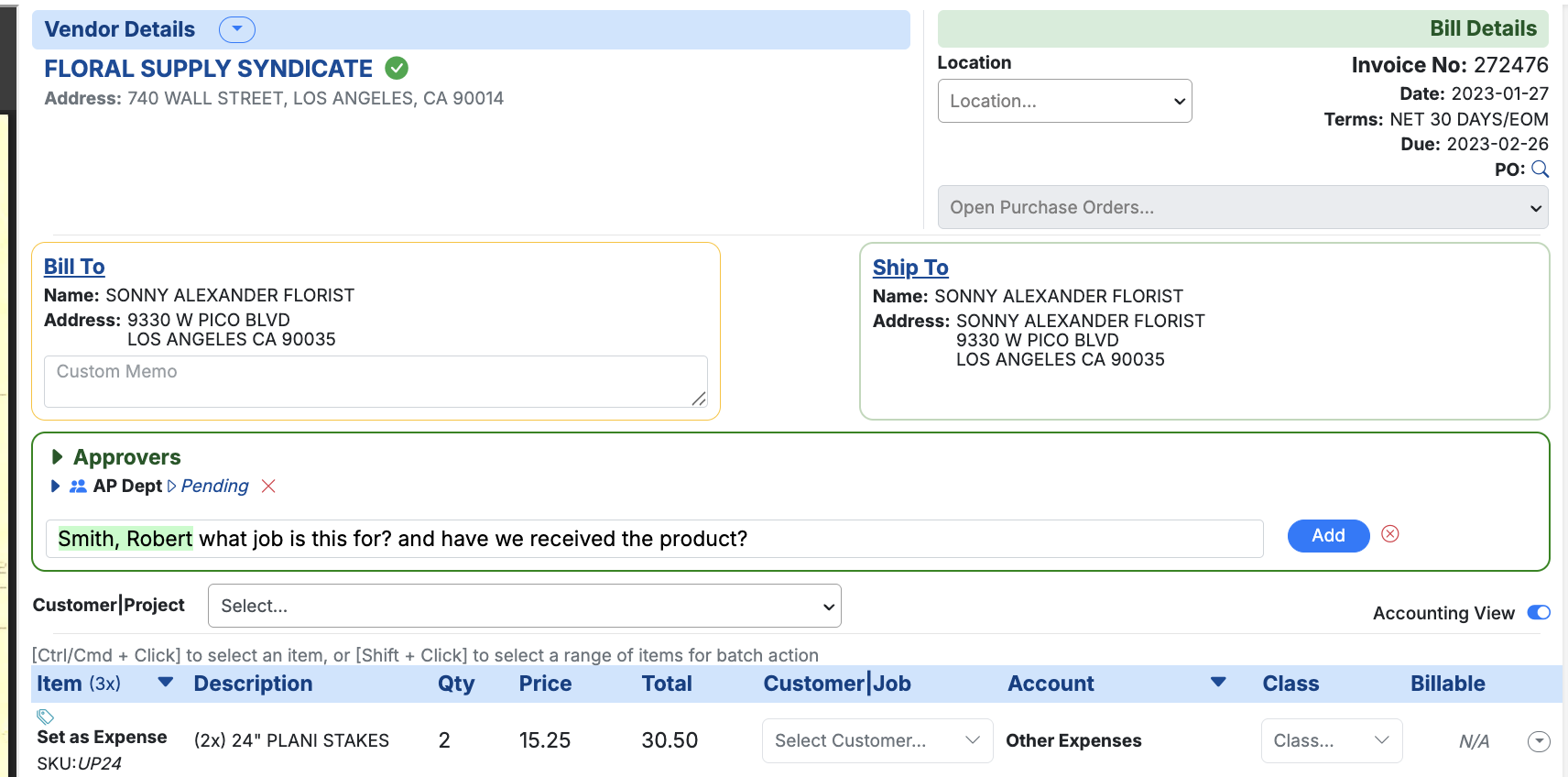The width and height of the screenshot is (1568, 777).
Task: Click the PO search magnifier icon
Action: [1540, 170]
